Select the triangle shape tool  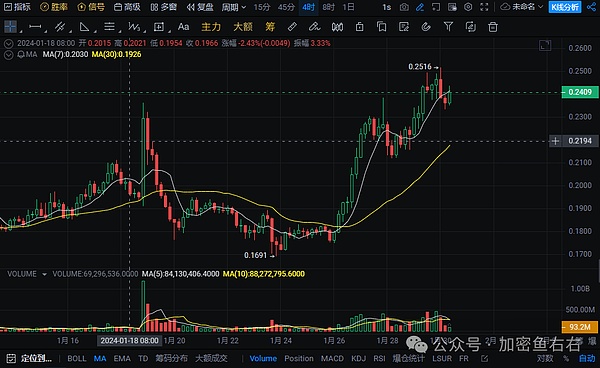coord(84,27)
